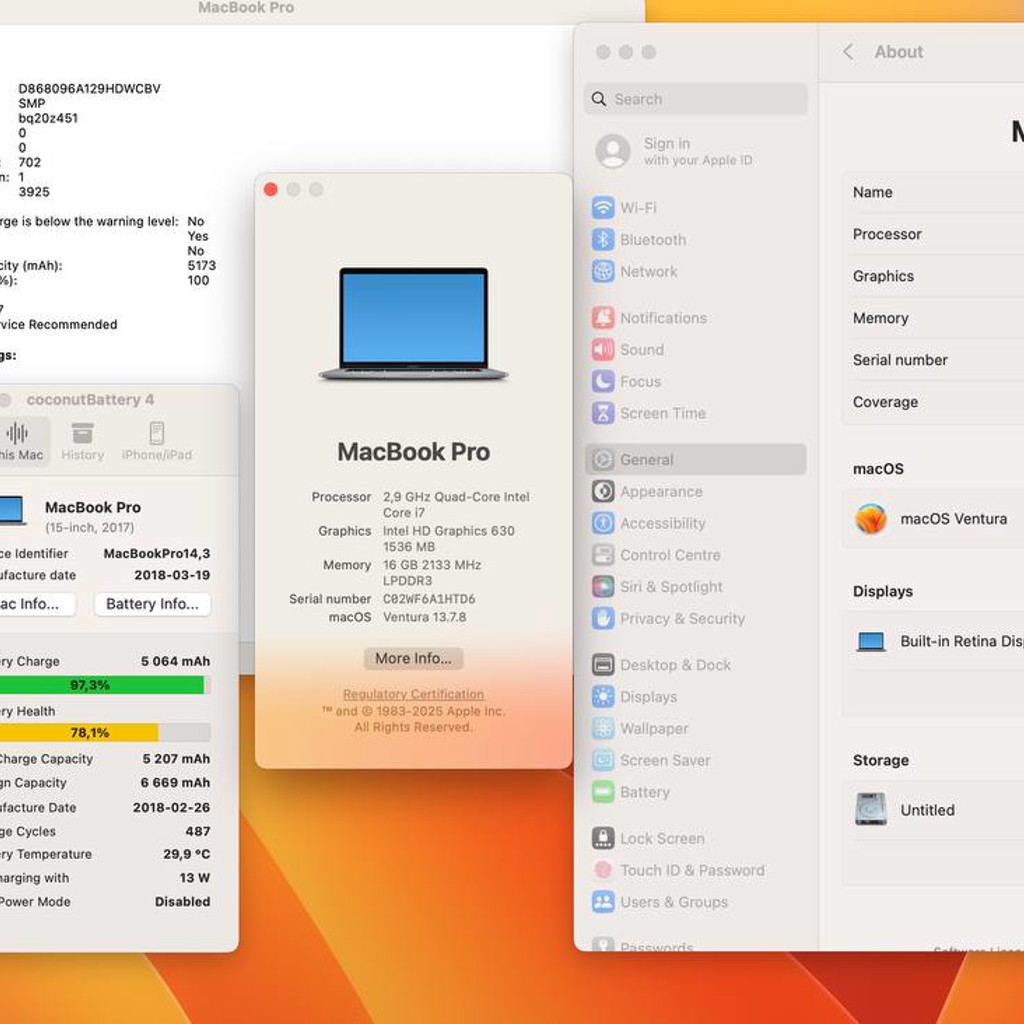
Task: Click the Ventura 13.7.8 version text
Action: click(x=424, y=617)
